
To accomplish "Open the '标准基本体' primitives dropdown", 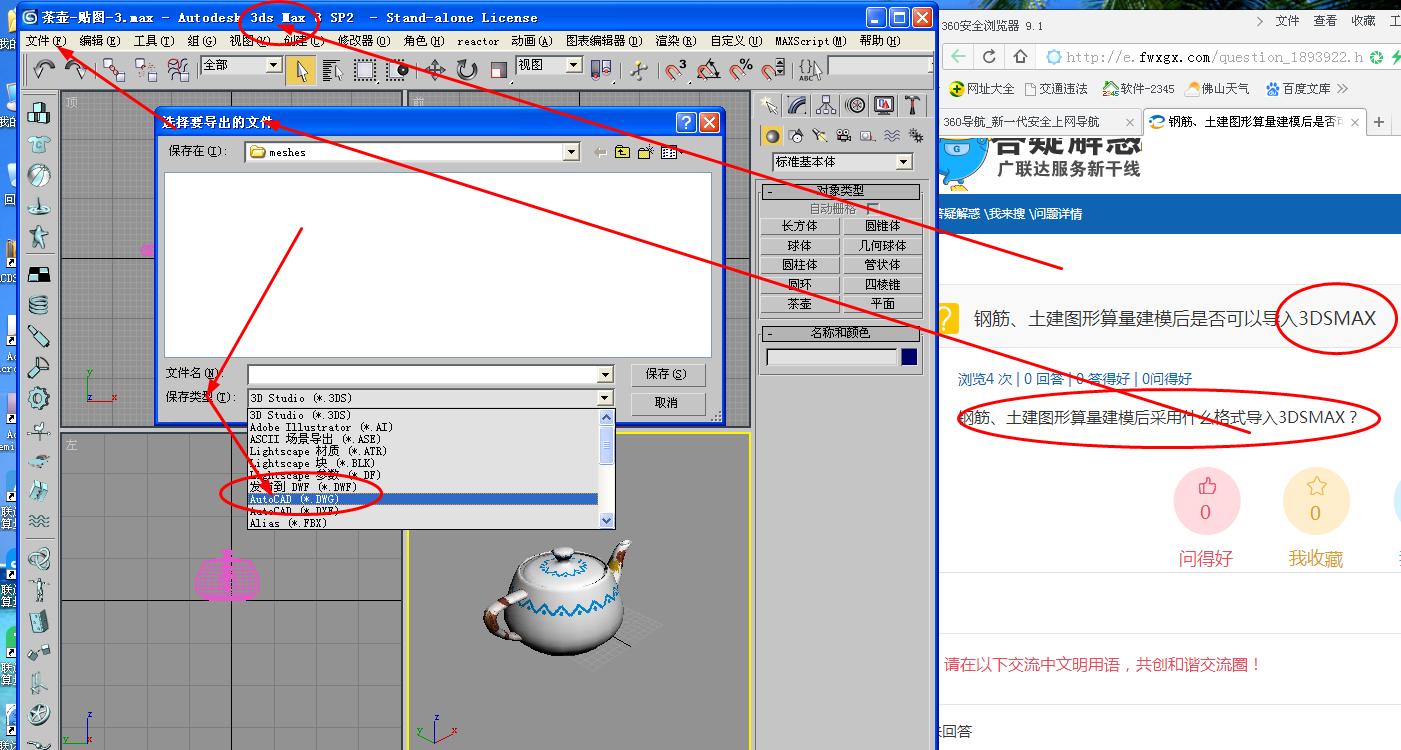I will coord(842,162).
